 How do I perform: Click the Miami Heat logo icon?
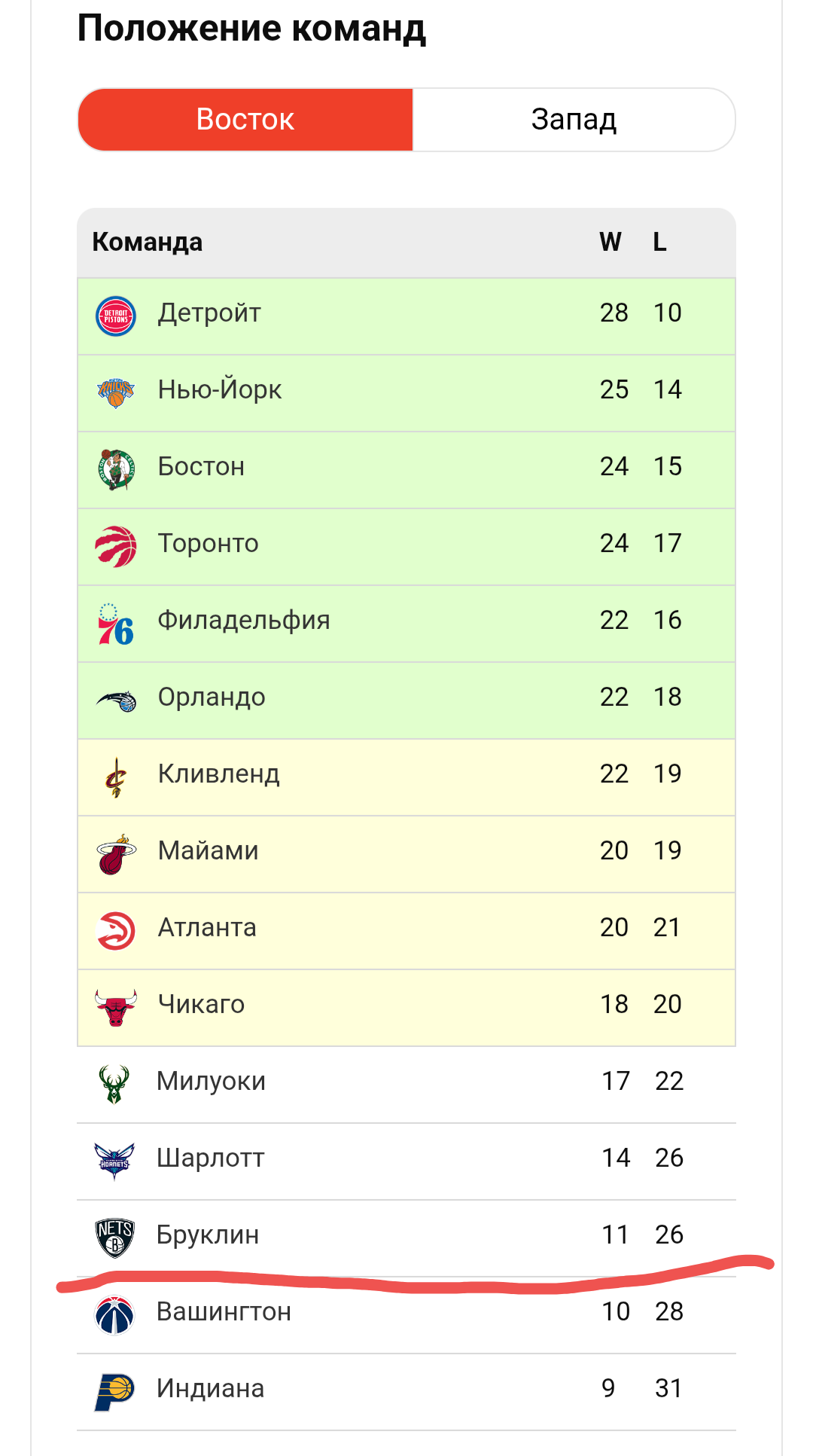coord(116,854)
